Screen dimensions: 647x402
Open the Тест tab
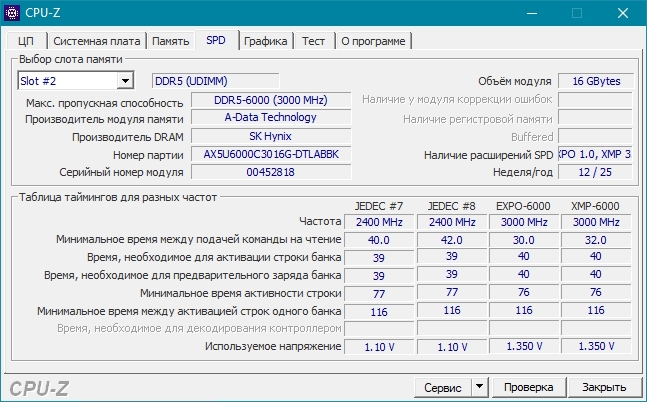pos(313,41)
